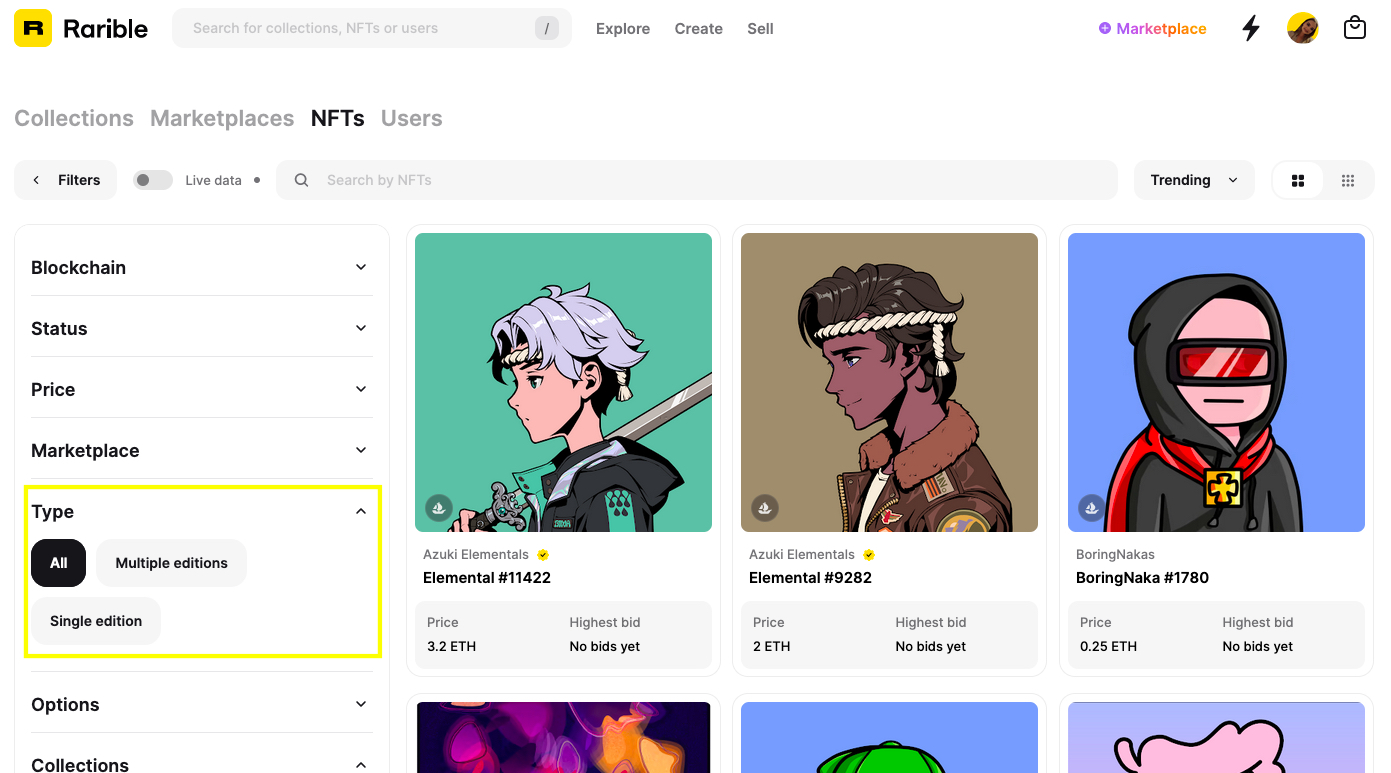Image resolution: width=1391 pixels, height=773 pixels.
Task: Expand the Options filter section
Action: point(202,704)
